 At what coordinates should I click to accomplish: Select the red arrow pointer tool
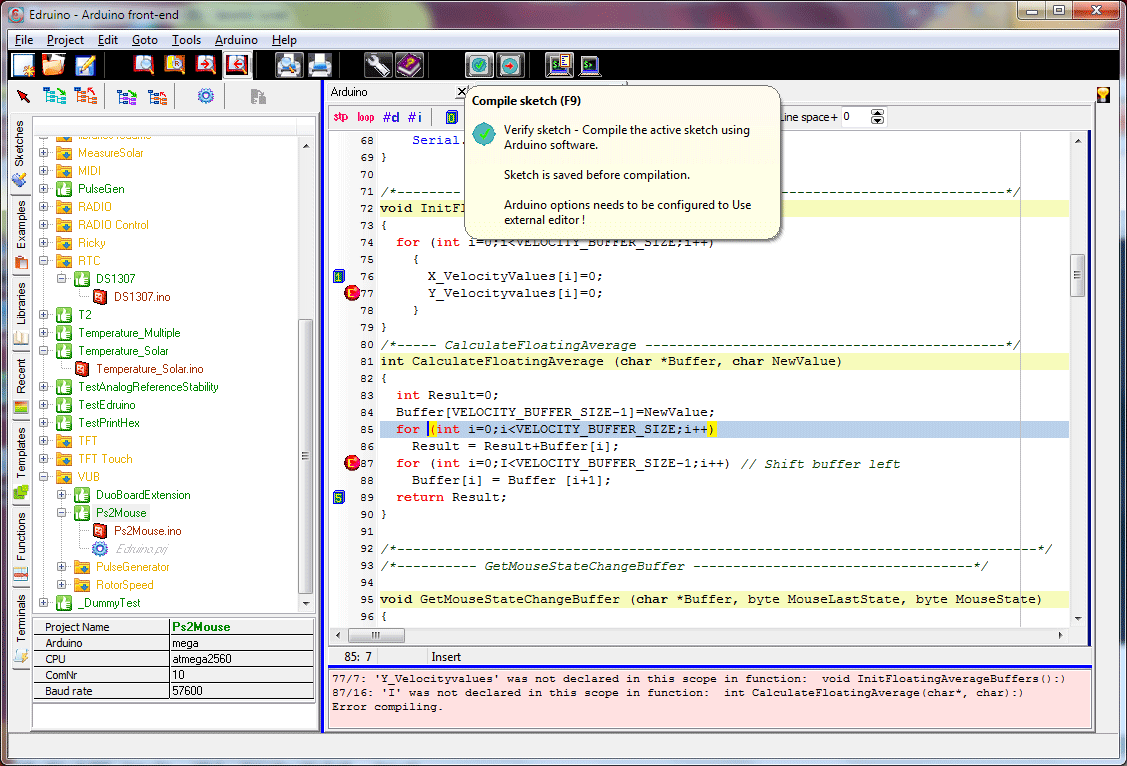(24, 96)
